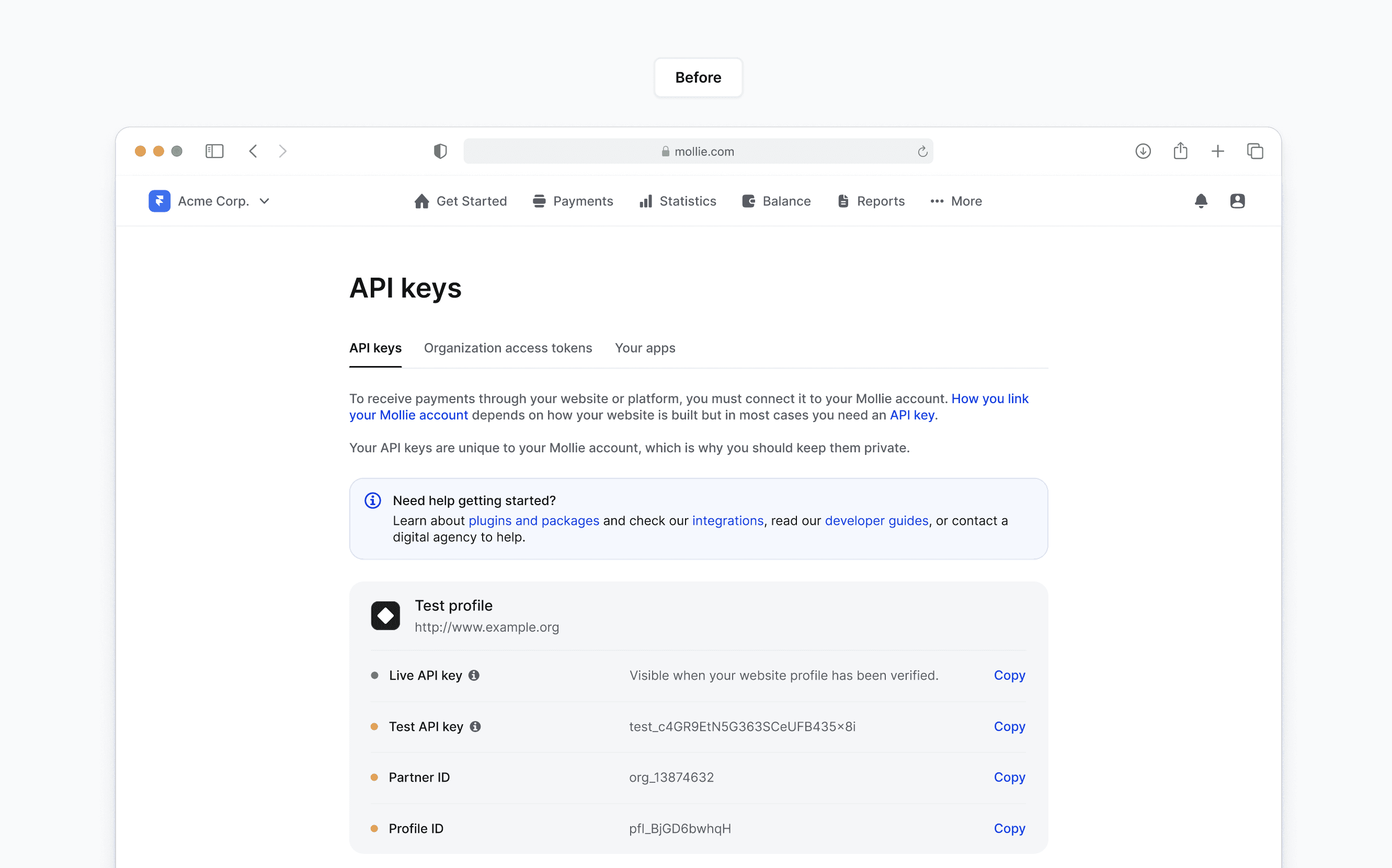Click the privacy shield icon

click(440, 151)
